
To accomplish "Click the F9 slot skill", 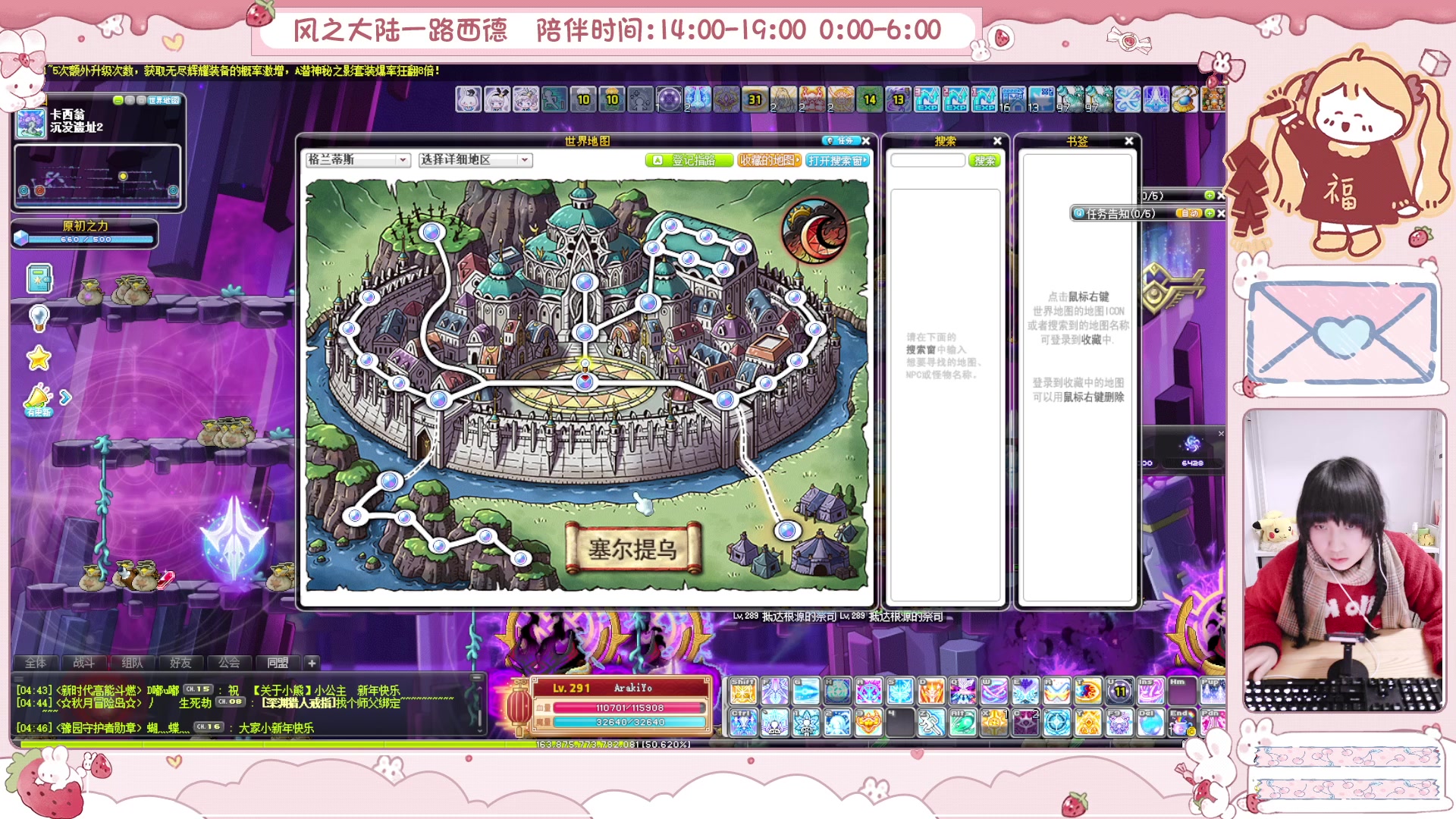I will point(1119,721).
